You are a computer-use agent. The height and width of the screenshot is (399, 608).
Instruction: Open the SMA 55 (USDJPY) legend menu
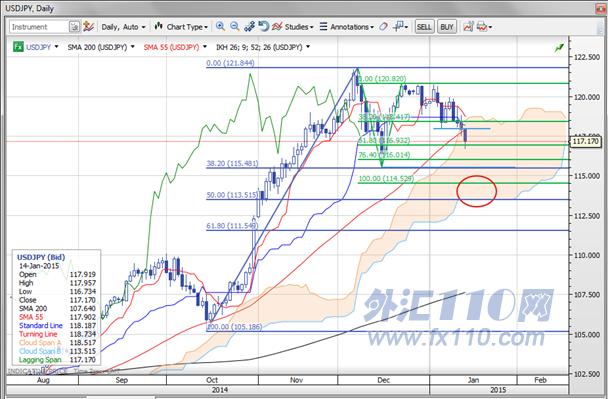(175, 47)
